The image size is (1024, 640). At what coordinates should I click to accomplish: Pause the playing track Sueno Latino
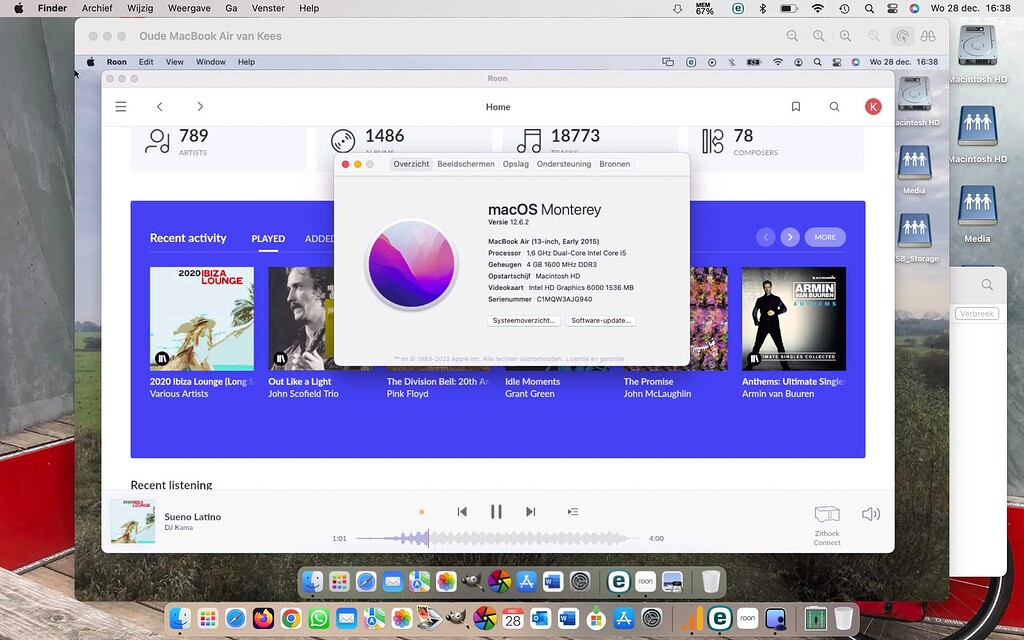pyautogui.click(x=496, y=511)
